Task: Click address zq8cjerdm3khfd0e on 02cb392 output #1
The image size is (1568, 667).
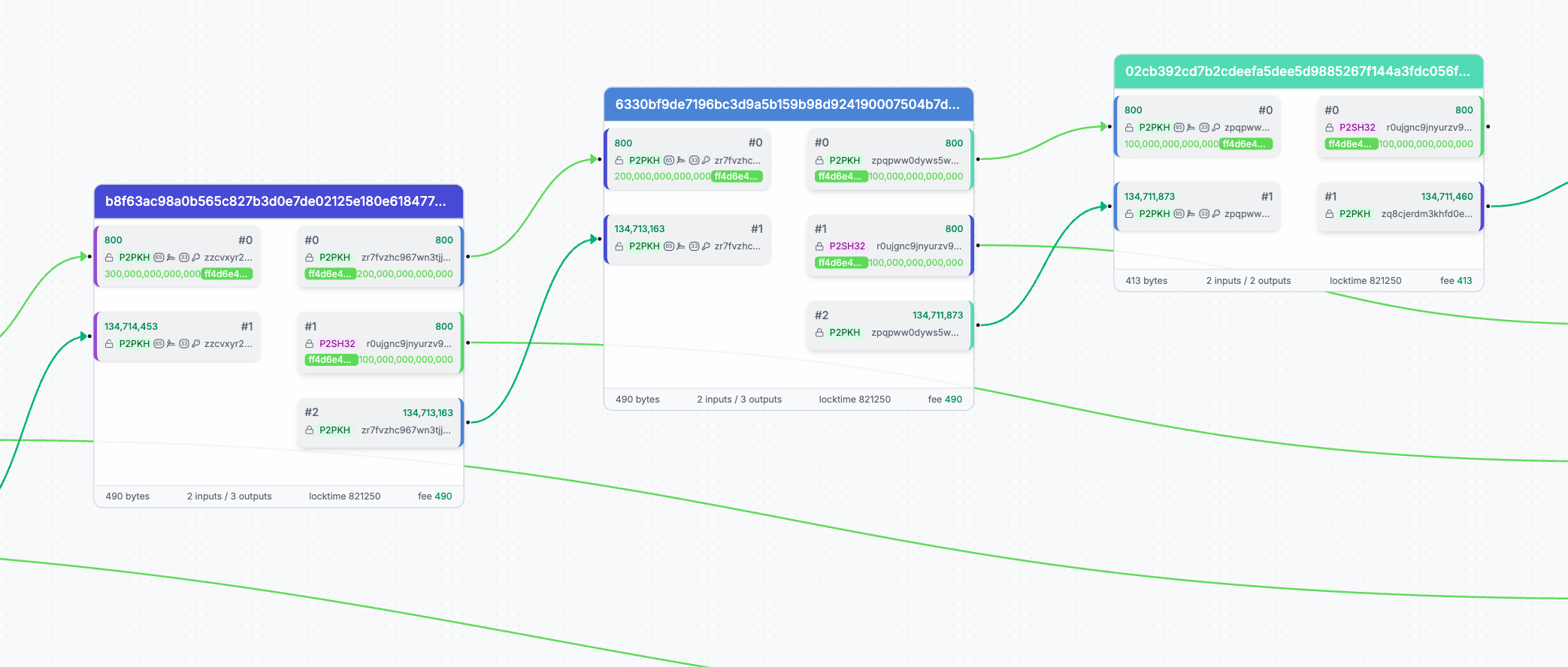Action: pyautogui.click(x=1427, y=214)
